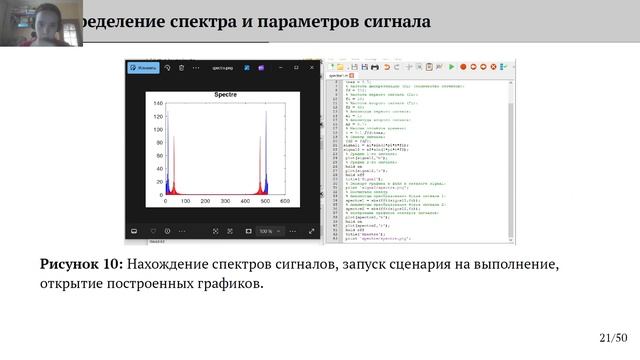Click the previous breakpoint icon in Octave
This screenshot has height=360, width=640.
pos(473,67)
